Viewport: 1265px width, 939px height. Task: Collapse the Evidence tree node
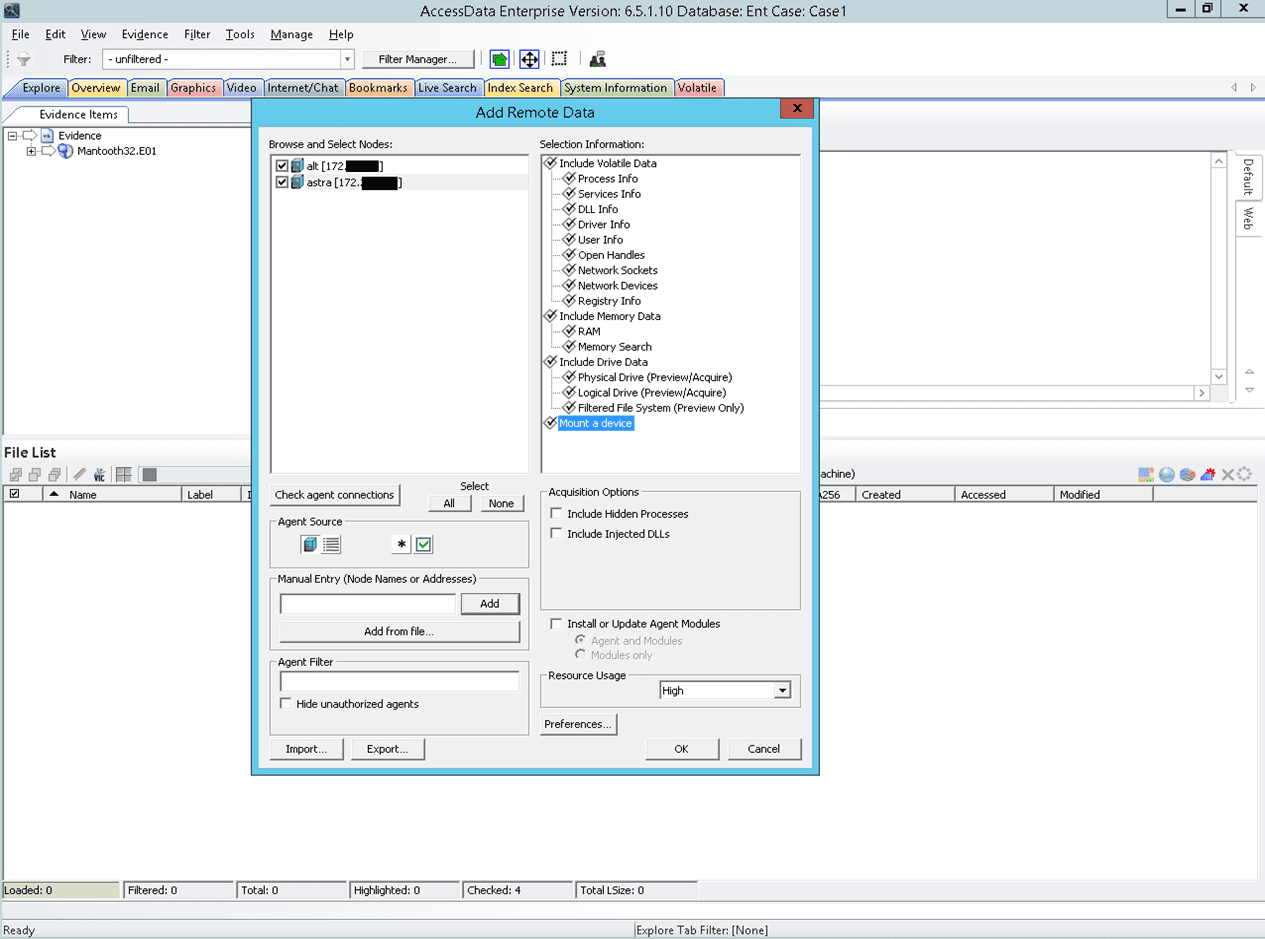[13, 135]
